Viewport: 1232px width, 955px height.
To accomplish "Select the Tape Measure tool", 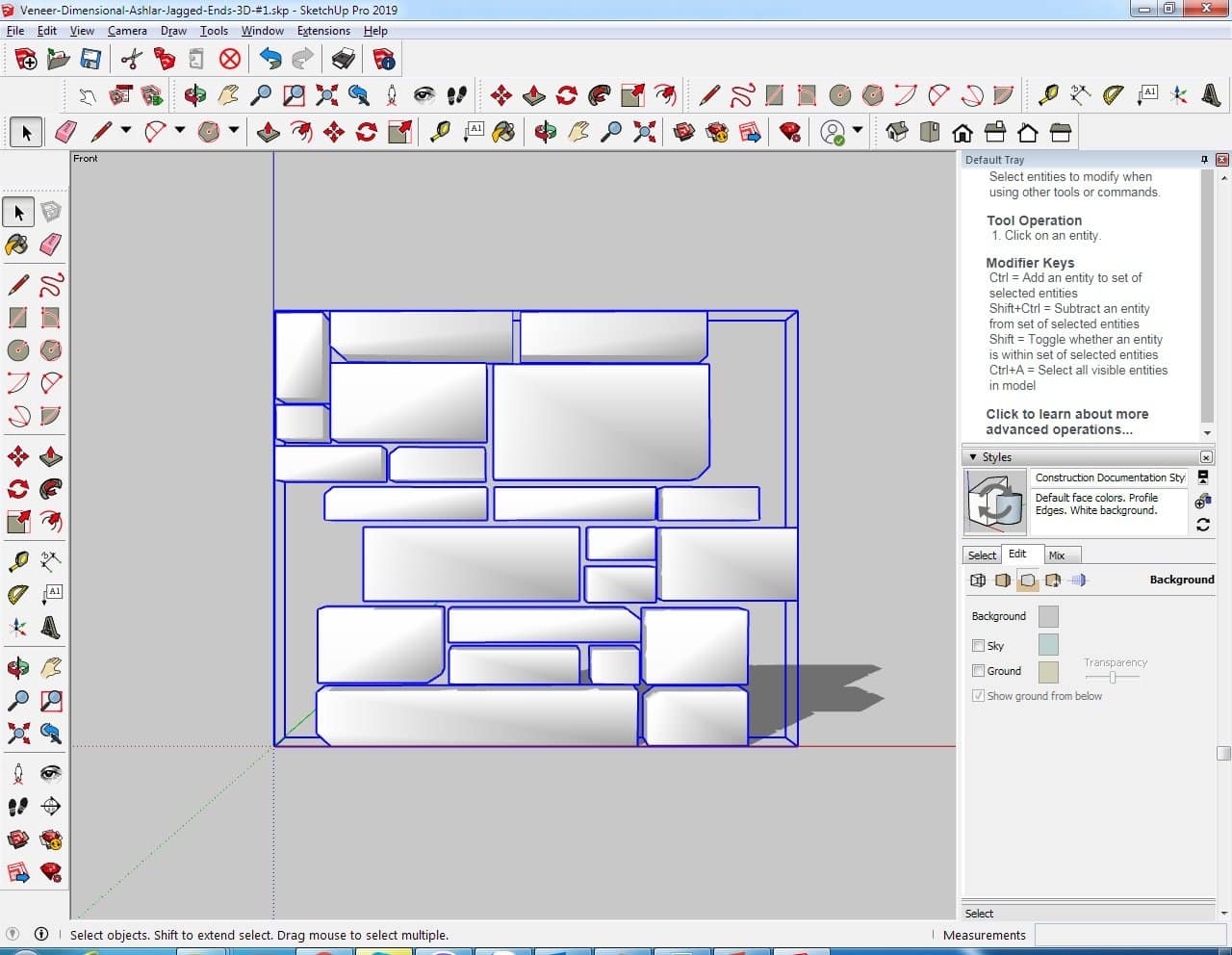I will tap(18, 561).
